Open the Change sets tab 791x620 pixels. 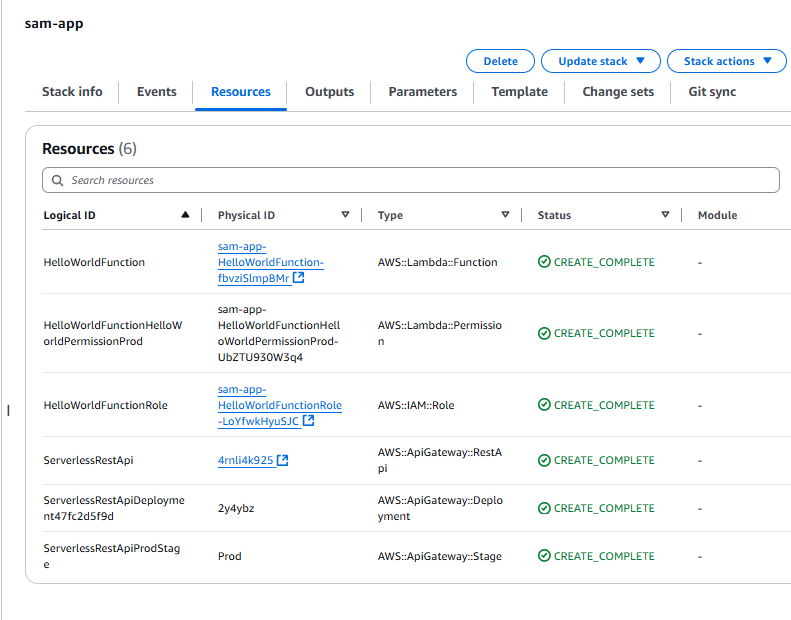point(618,92)
